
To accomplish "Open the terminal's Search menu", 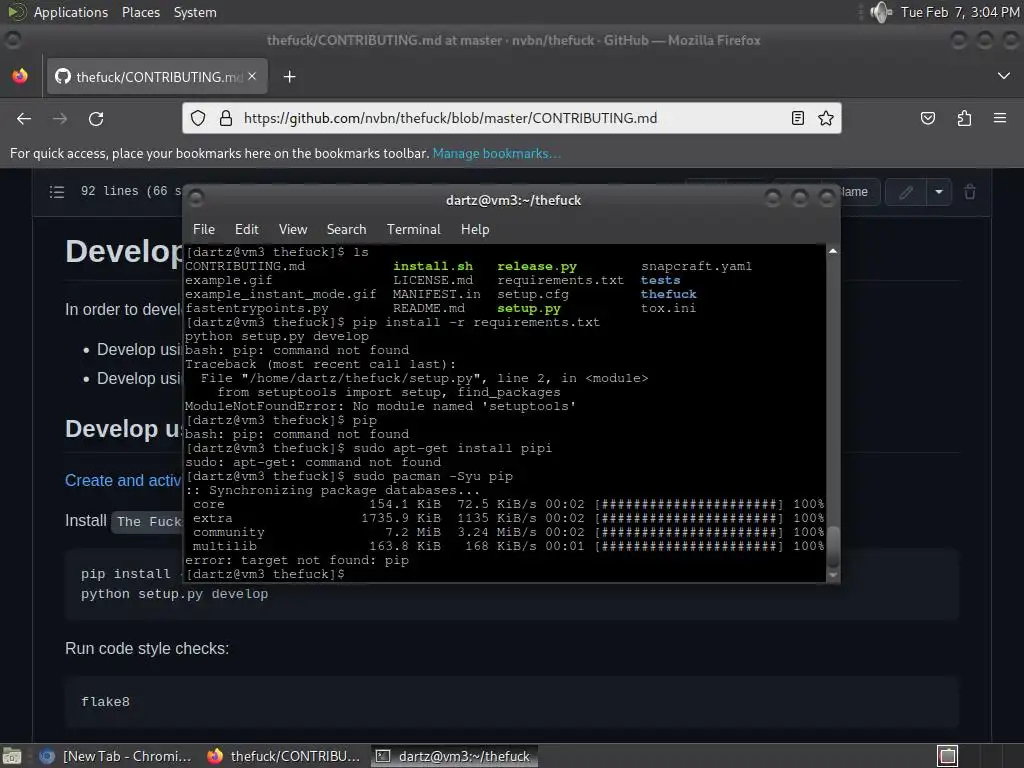I will (x=346, y=229).
